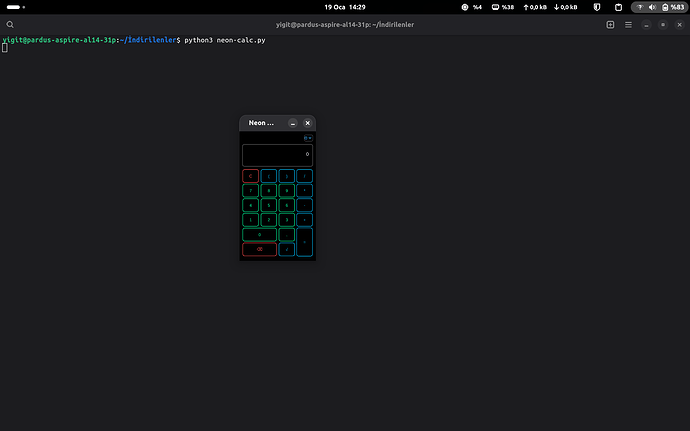Screen dimensions: 690x431
Task: Click the shield icon in top panel
Action: pyautogui.click(x=597, y=7)
